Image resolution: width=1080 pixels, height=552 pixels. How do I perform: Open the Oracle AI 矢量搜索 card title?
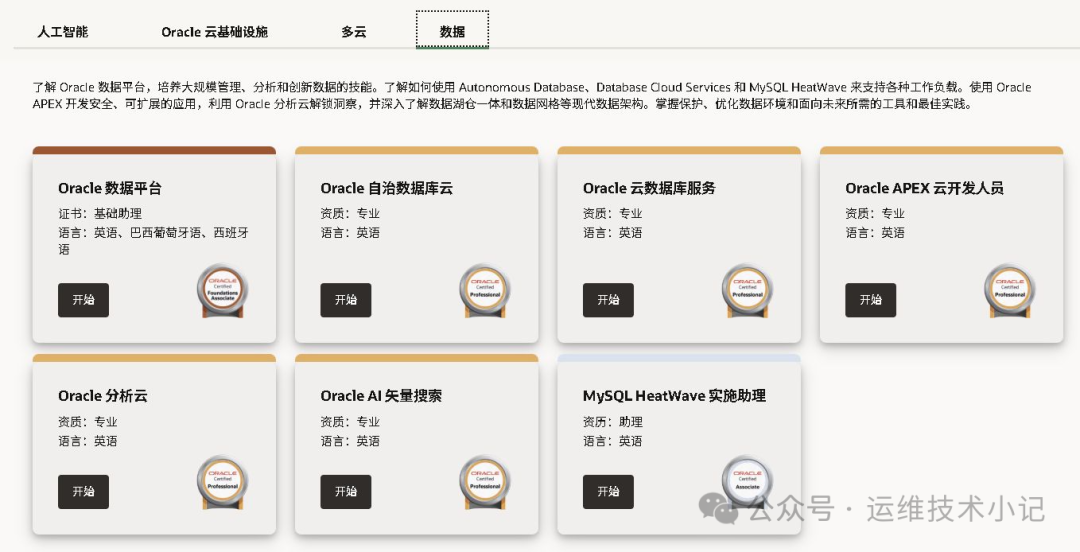coord(381,396)
